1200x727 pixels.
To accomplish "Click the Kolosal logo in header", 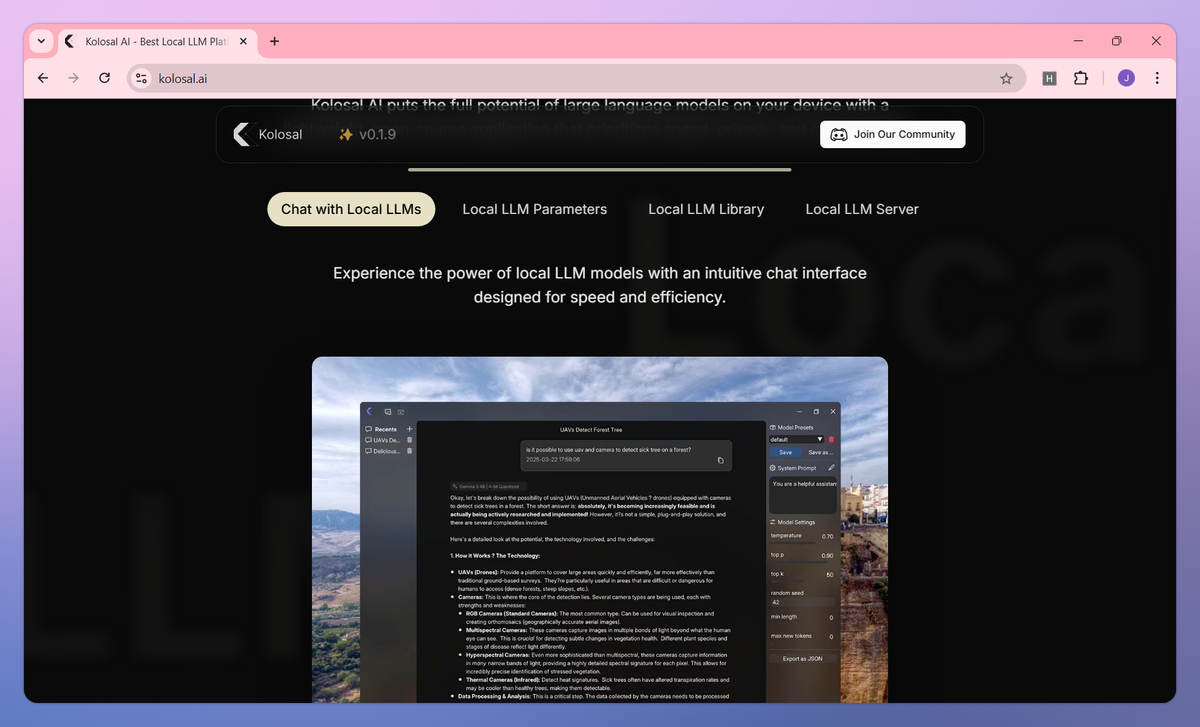I will click(267, 134).
